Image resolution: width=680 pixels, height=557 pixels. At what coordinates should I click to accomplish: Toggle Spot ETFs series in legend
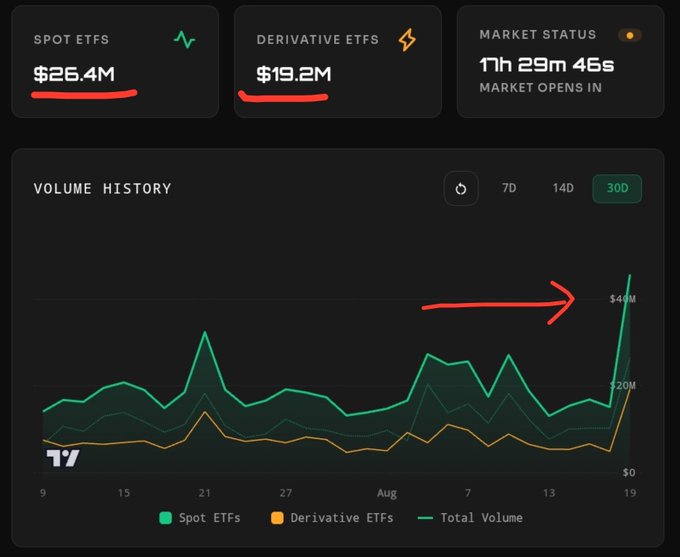(x=200, y=518)
